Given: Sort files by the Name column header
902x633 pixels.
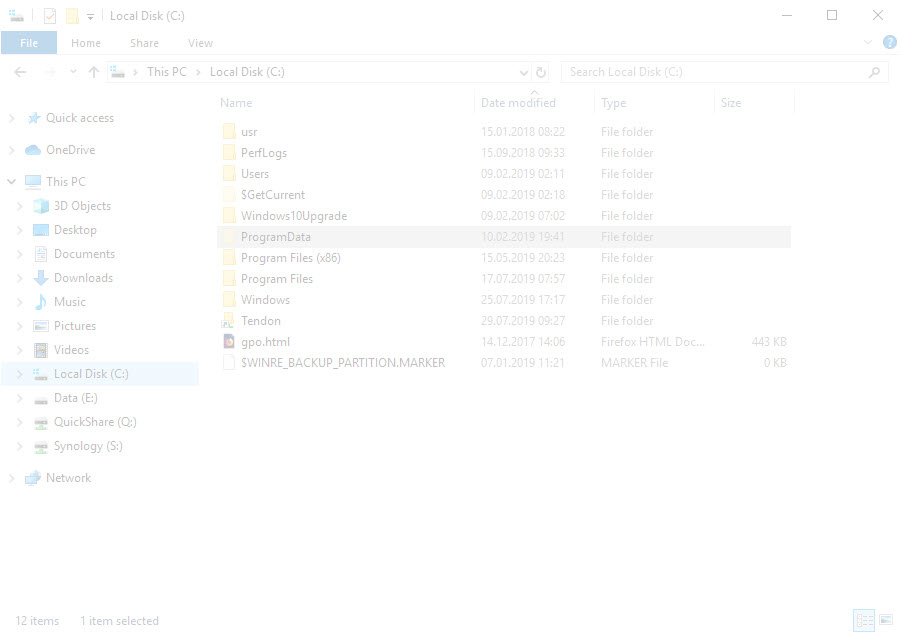Looking at the screenshot, I should tap(236, 102).
